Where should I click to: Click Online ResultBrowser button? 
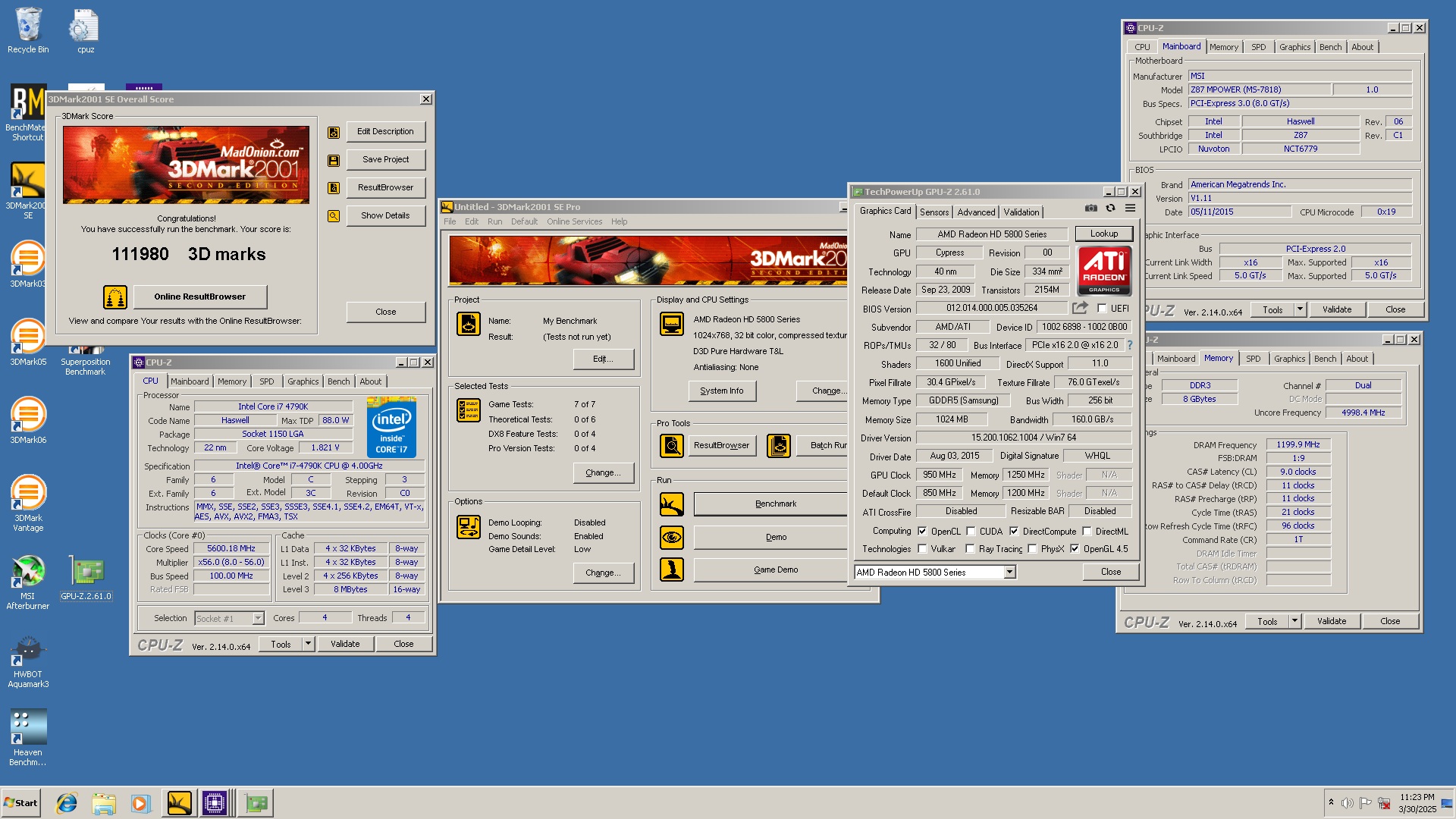point(200,297)
